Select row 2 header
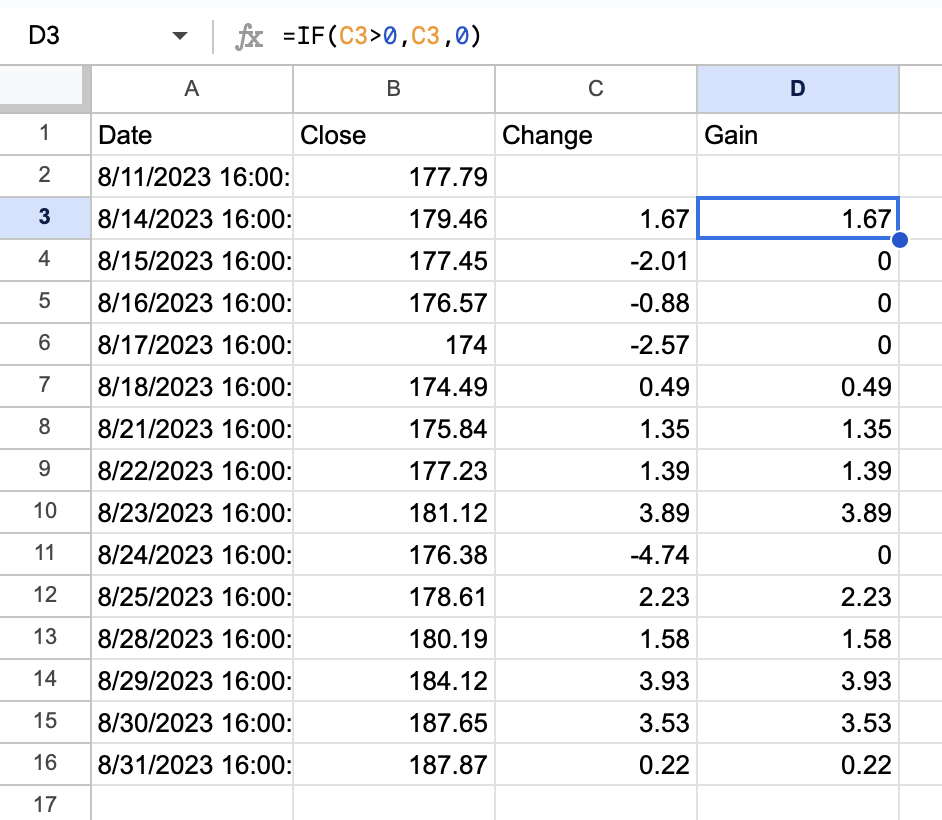The width and height of the screenshot is (942, 820). pos(44,176)
